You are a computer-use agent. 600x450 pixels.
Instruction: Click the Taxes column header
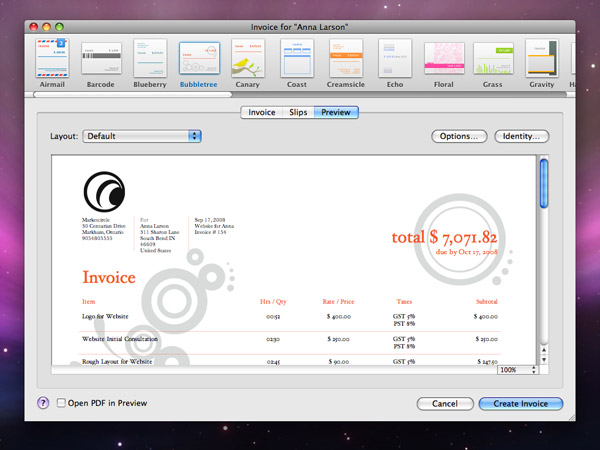(404, 302)
